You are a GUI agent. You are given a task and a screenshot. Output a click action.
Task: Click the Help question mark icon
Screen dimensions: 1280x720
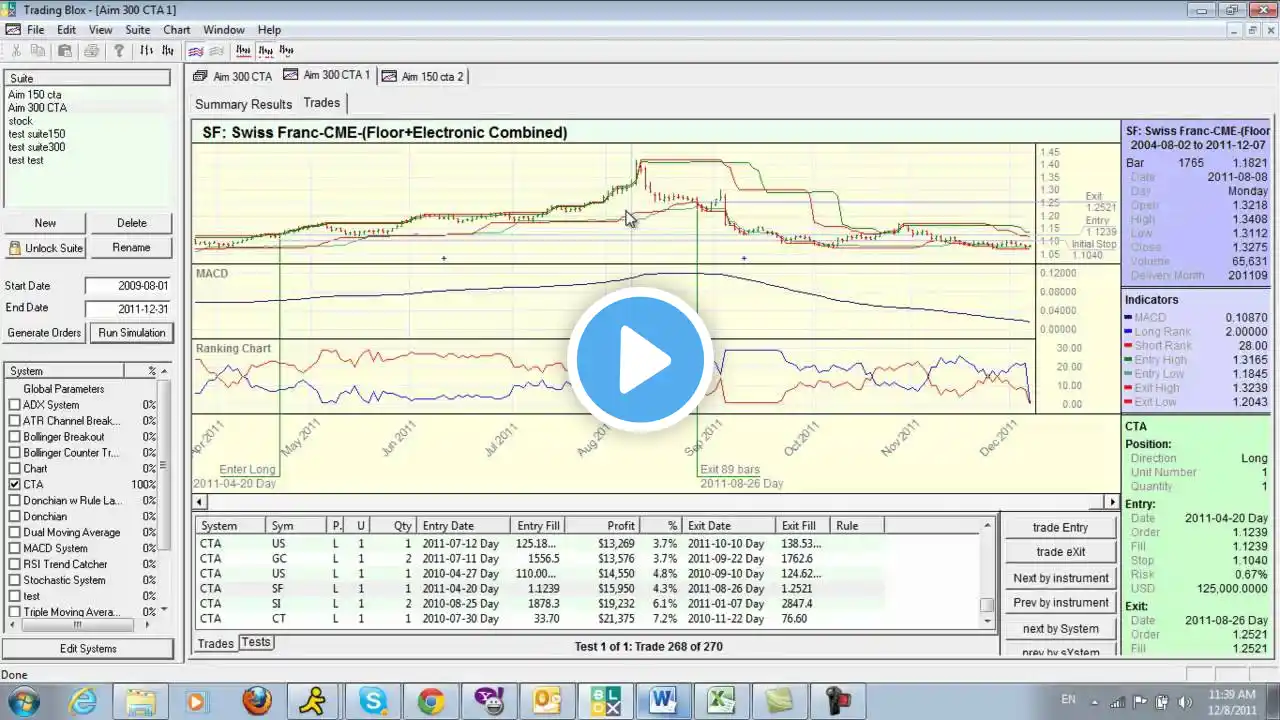point(119,51)
